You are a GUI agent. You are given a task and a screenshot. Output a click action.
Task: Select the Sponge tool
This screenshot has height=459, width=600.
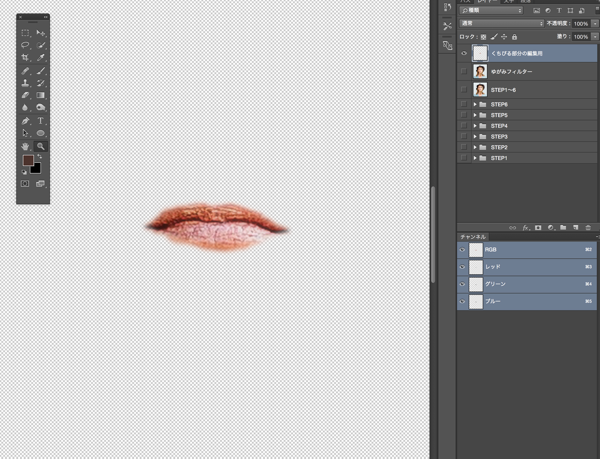(x=41, y=107)
